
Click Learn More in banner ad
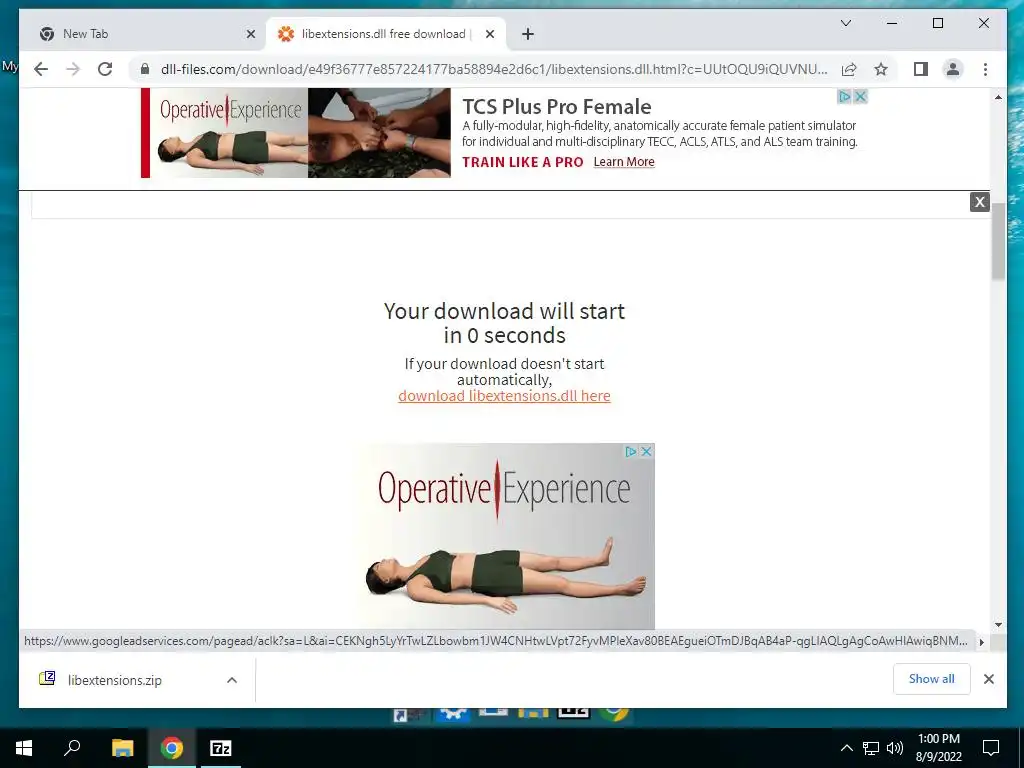(624, 162)
